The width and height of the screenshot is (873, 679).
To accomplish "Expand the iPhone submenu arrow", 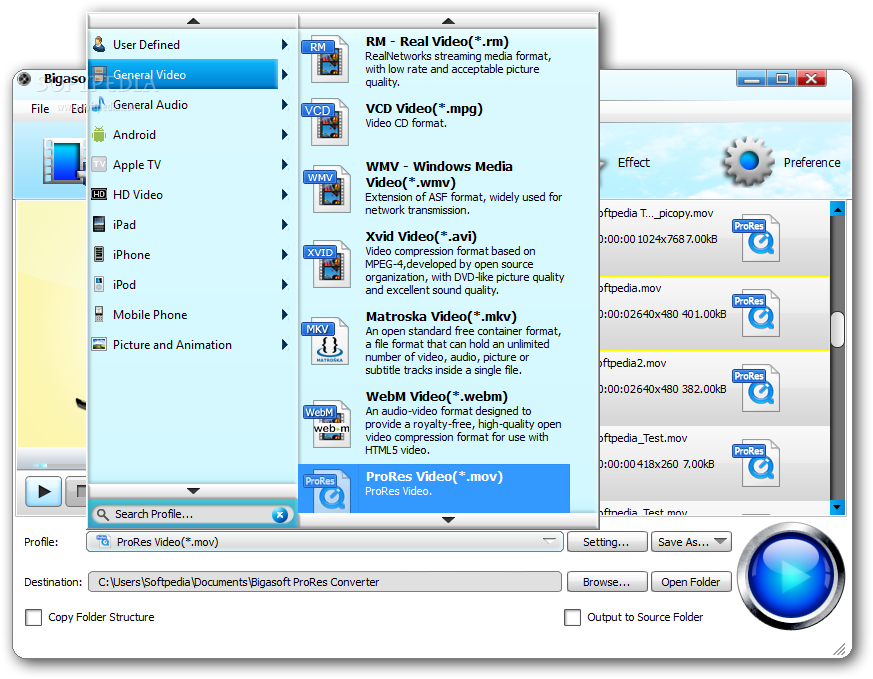I will tap(285, 254).
